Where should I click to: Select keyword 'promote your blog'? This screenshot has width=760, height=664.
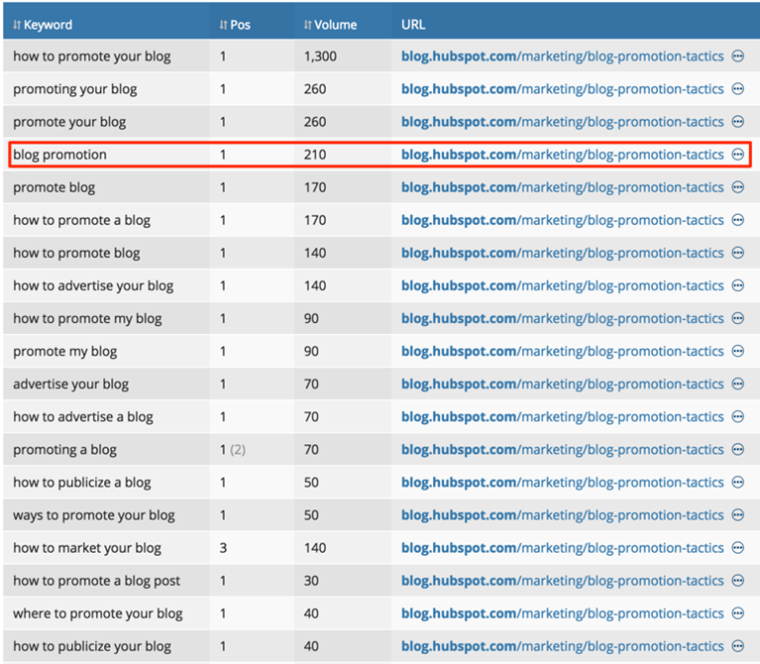tap(69, 122)
